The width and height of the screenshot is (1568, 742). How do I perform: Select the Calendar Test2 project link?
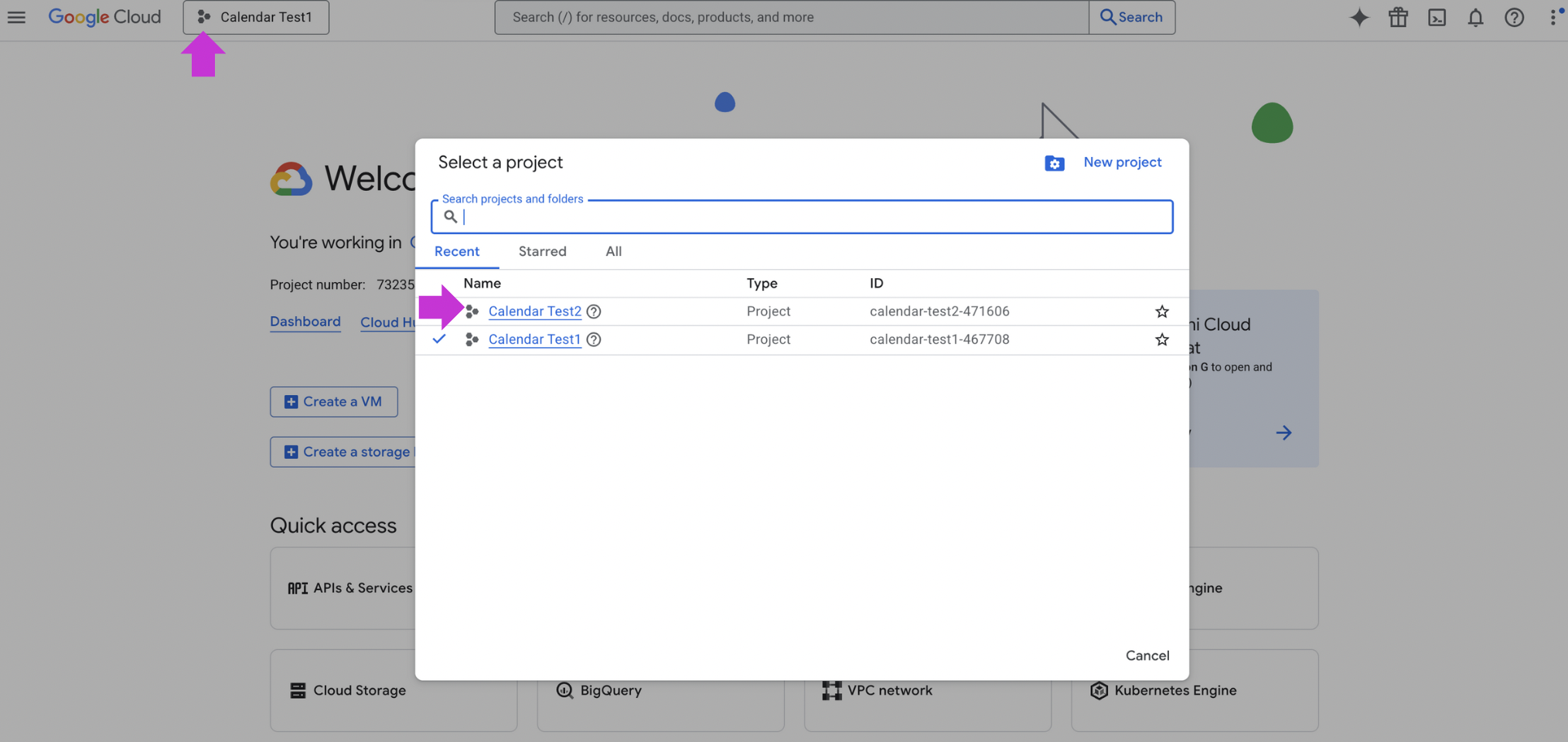coord(534,311)
